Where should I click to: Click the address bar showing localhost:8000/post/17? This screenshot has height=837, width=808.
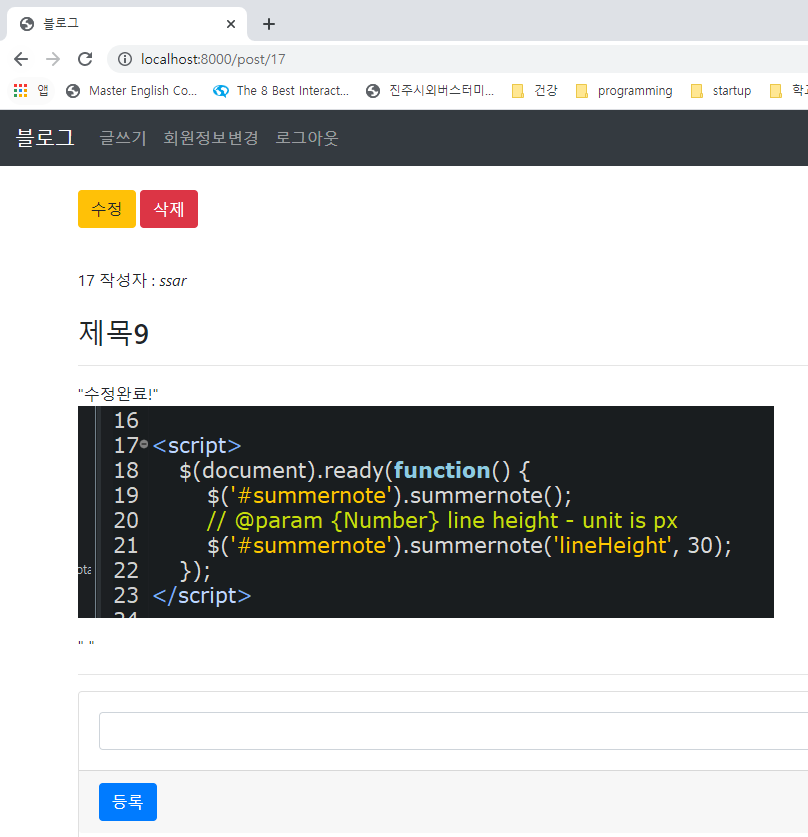coord(459,59)
